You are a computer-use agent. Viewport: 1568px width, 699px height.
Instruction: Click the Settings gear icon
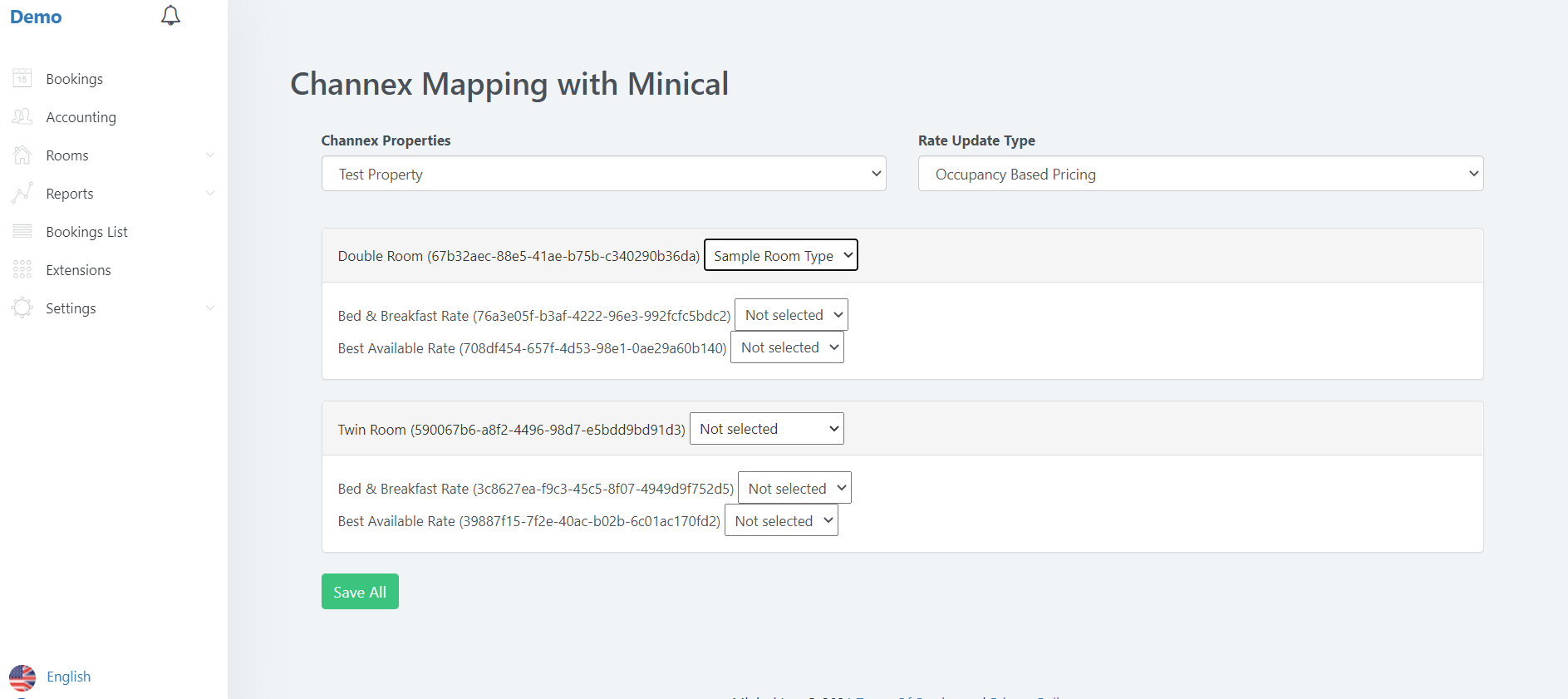22,308
